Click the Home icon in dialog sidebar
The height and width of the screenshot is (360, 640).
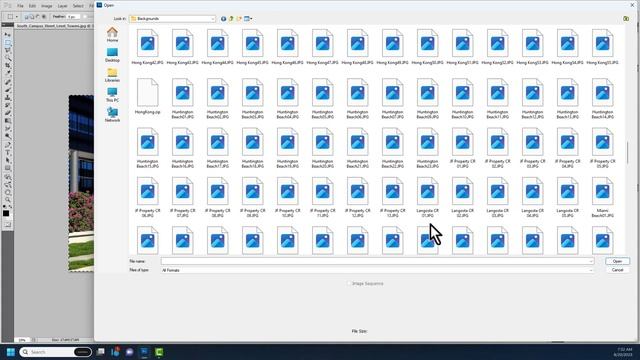click(x=112, y=35)
